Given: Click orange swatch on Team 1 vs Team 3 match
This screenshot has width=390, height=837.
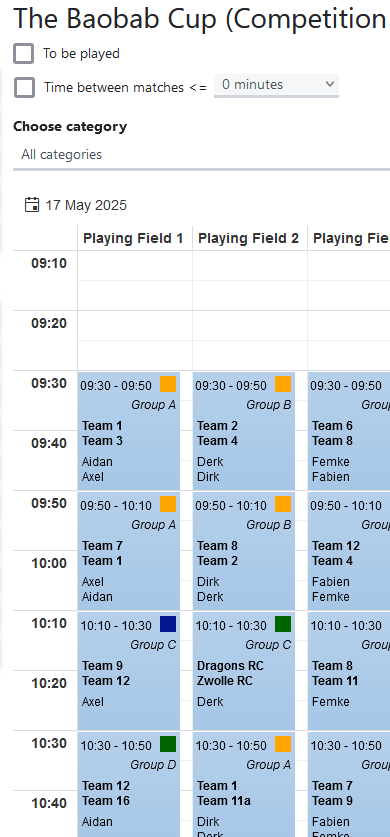Looking at the screenshot, I should pyautogui.click(x=168, y=384).
